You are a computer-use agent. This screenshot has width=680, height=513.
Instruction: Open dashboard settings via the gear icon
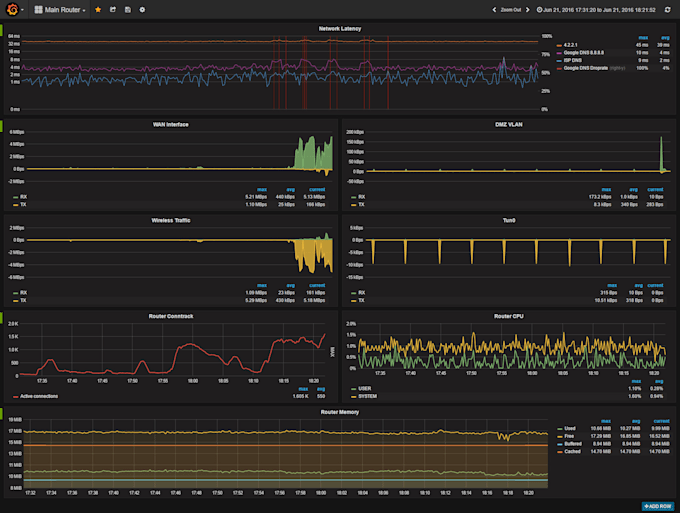click(x=142, y=10)
